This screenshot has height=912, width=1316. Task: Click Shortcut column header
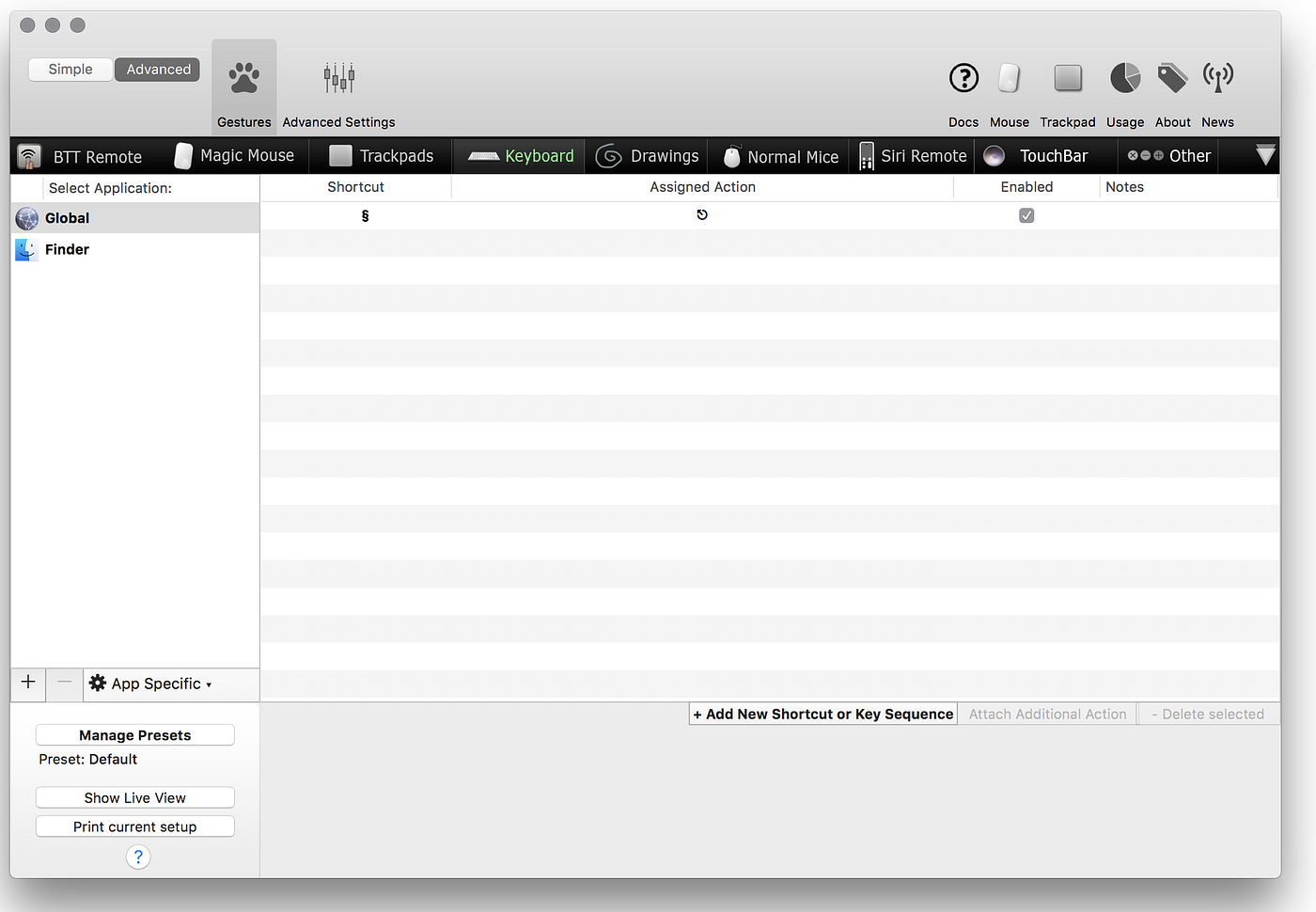pos(356,187)
